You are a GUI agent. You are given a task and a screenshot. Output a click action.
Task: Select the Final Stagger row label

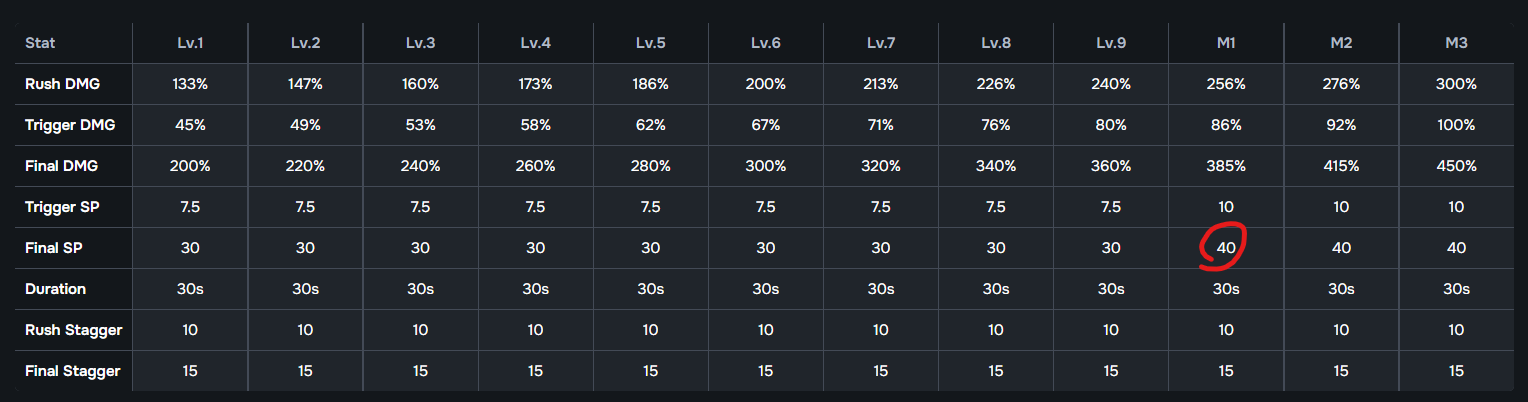pyautogui.click(x=72, y=371)
